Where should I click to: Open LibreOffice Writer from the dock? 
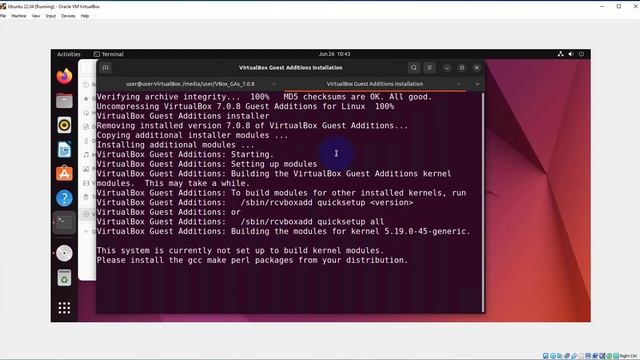[x=64, y=149]
